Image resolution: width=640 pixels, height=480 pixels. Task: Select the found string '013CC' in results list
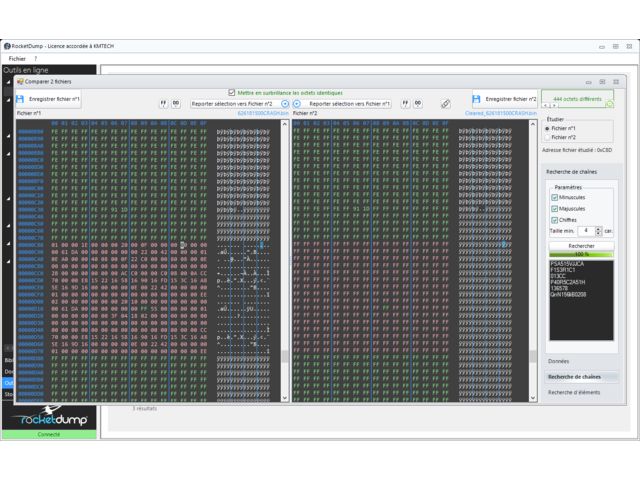[x=558, y=276]
